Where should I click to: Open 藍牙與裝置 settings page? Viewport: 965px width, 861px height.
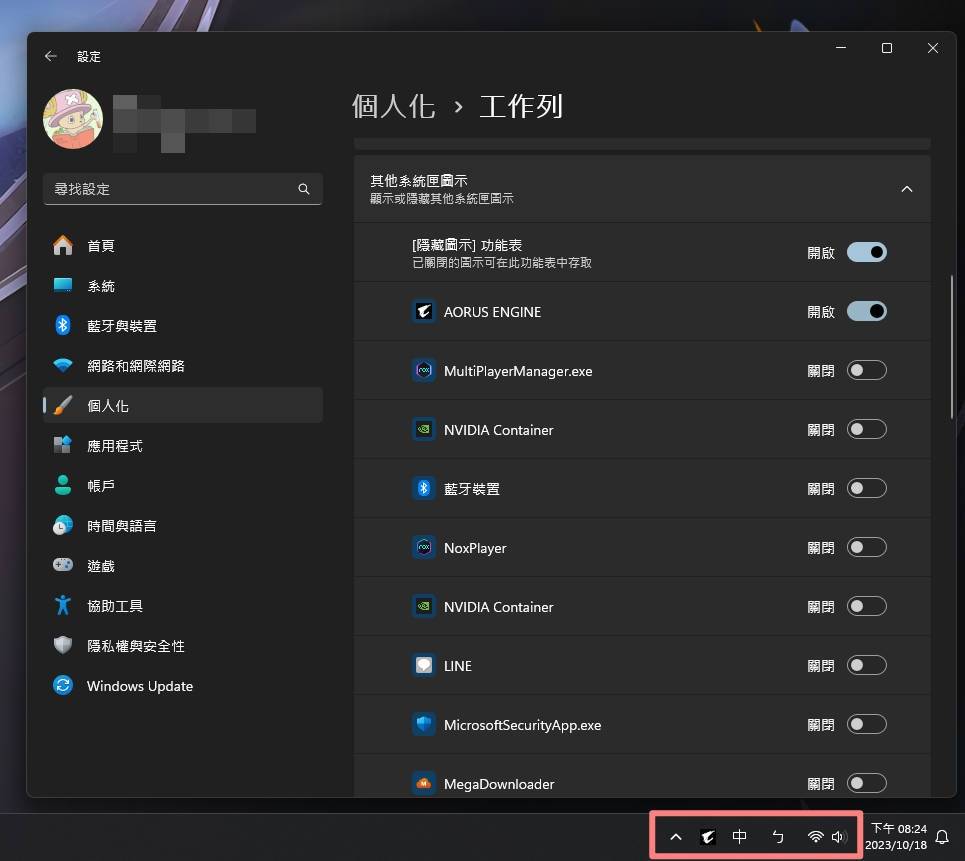[x=121, y=326]
